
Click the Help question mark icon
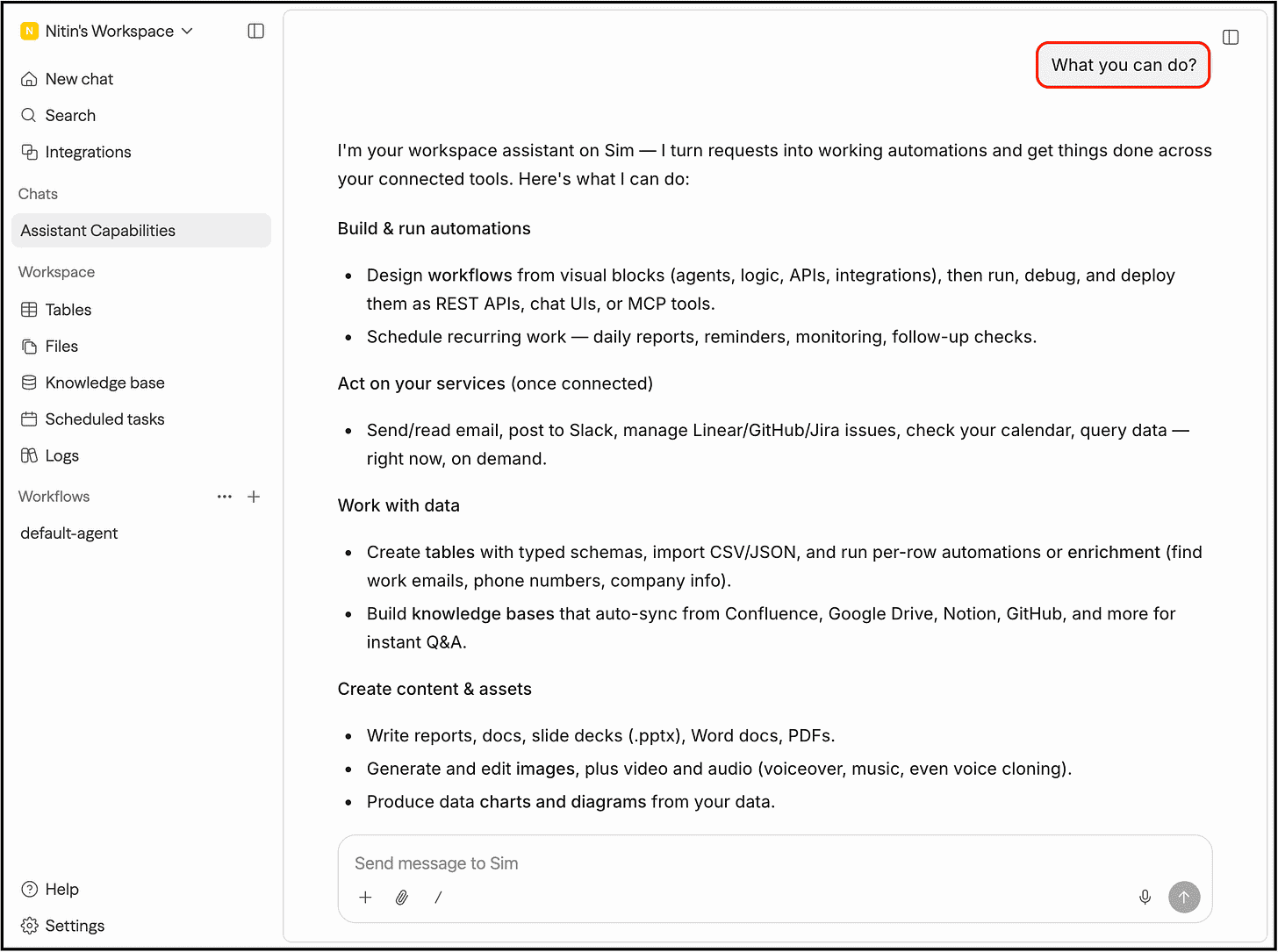(x=29, y=889)
